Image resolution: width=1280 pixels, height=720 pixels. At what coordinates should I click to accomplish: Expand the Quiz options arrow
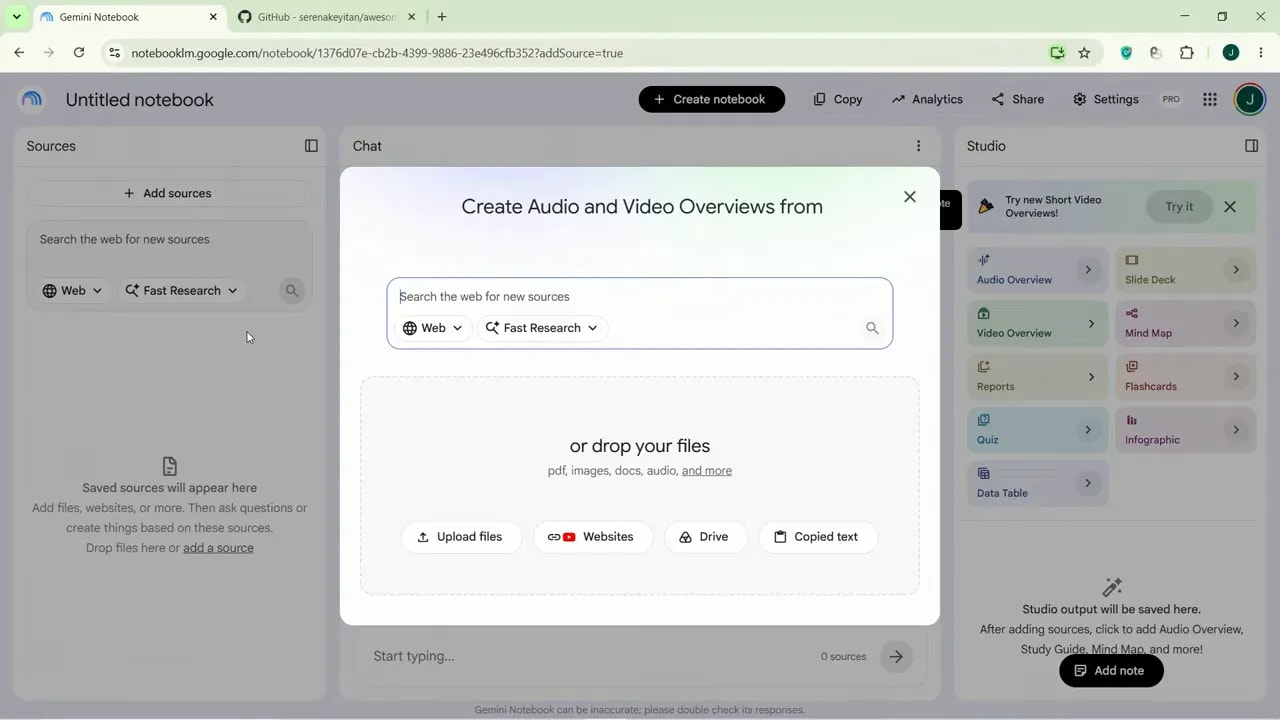coord(1088,430)
